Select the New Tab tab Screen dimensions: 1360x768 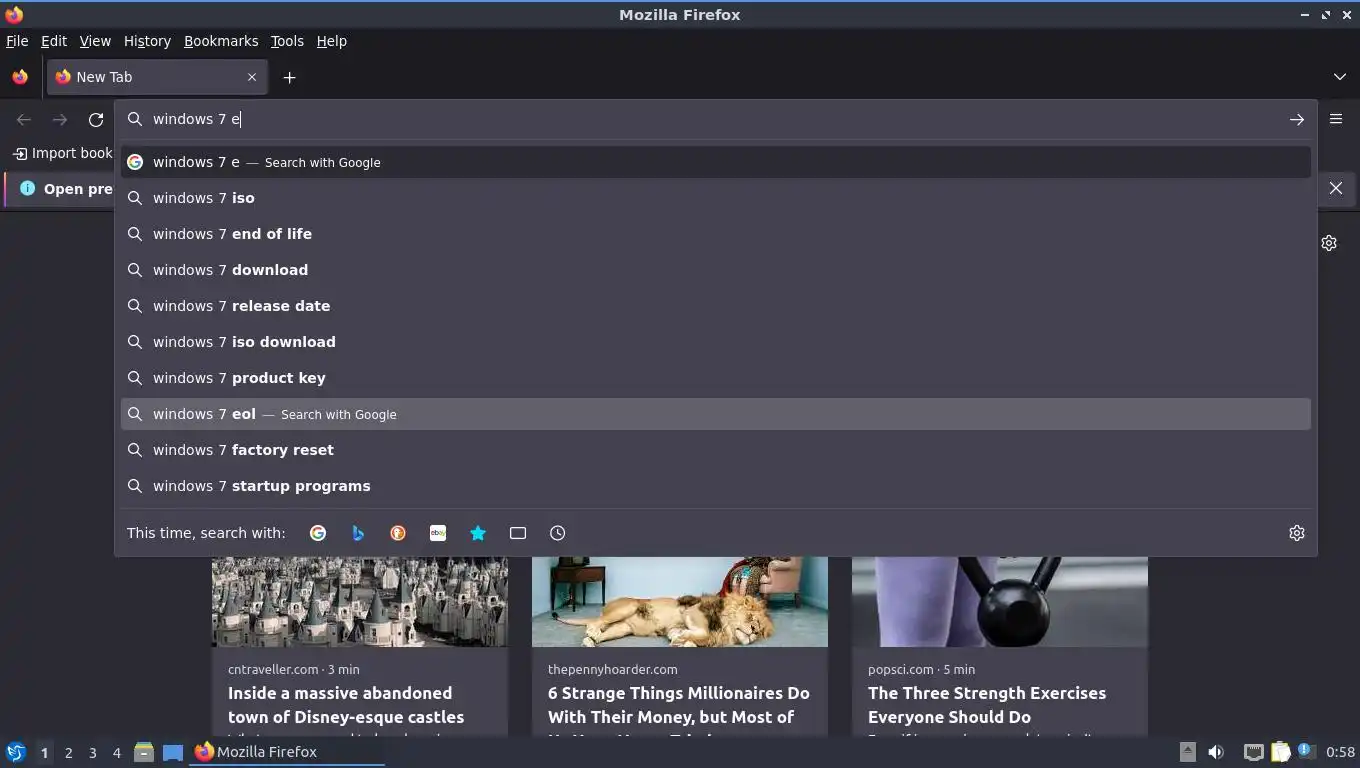[156, 77]
